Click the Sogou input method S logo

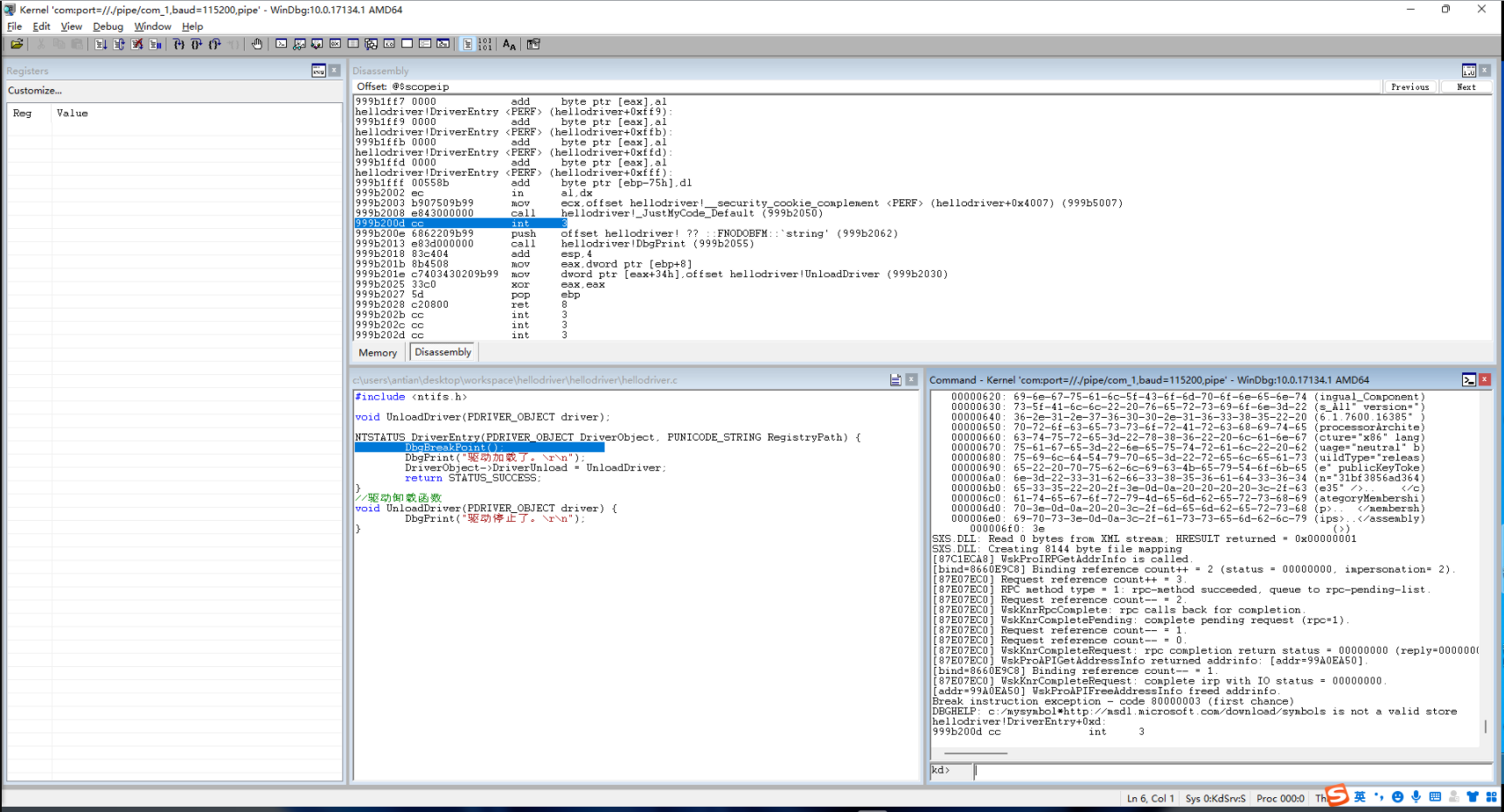(x=1337, y=795)
